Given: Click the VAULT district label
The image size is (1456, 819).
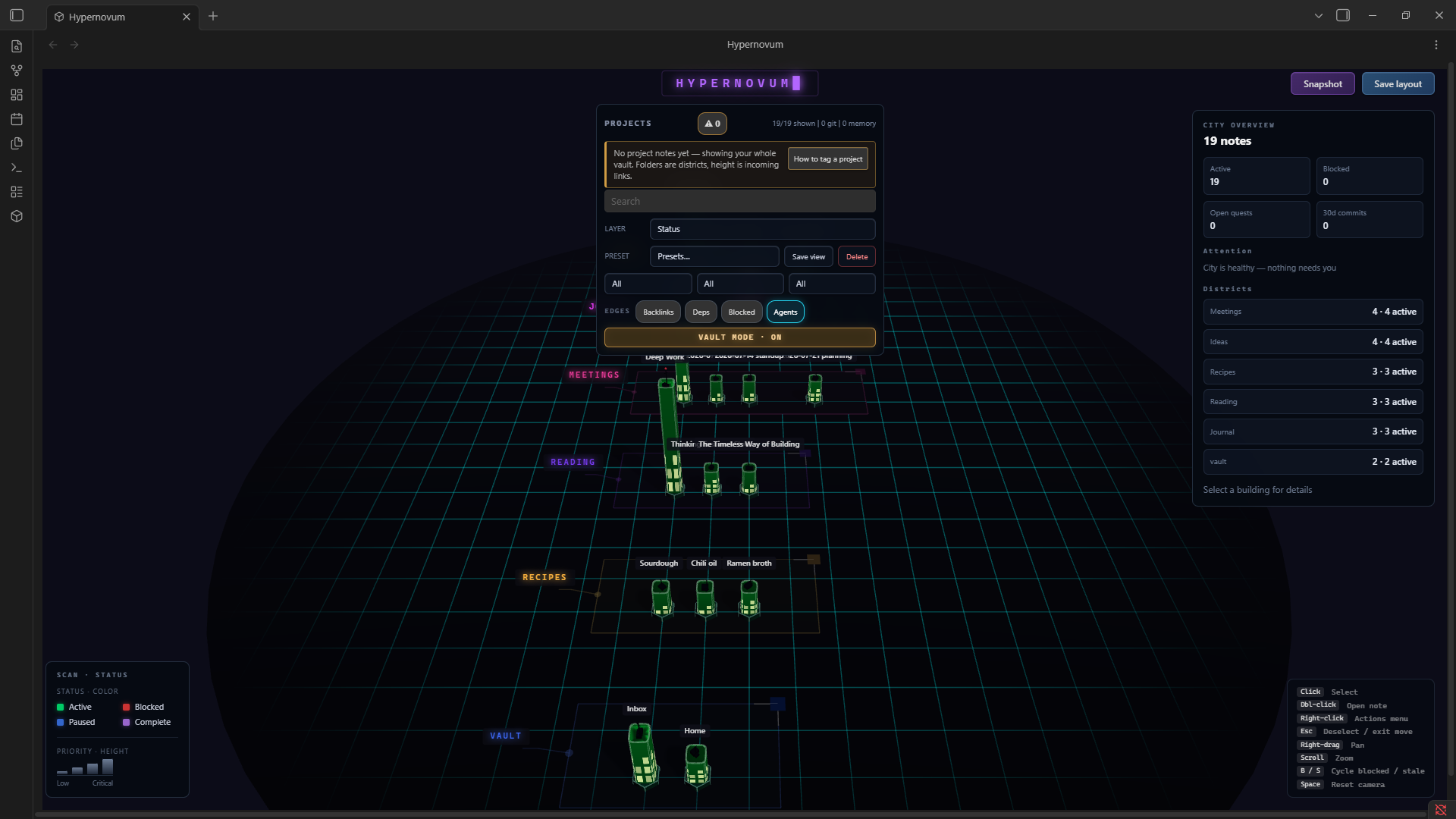Looking at the screenshot, I should pyautogui.click(x=505, y=736).
